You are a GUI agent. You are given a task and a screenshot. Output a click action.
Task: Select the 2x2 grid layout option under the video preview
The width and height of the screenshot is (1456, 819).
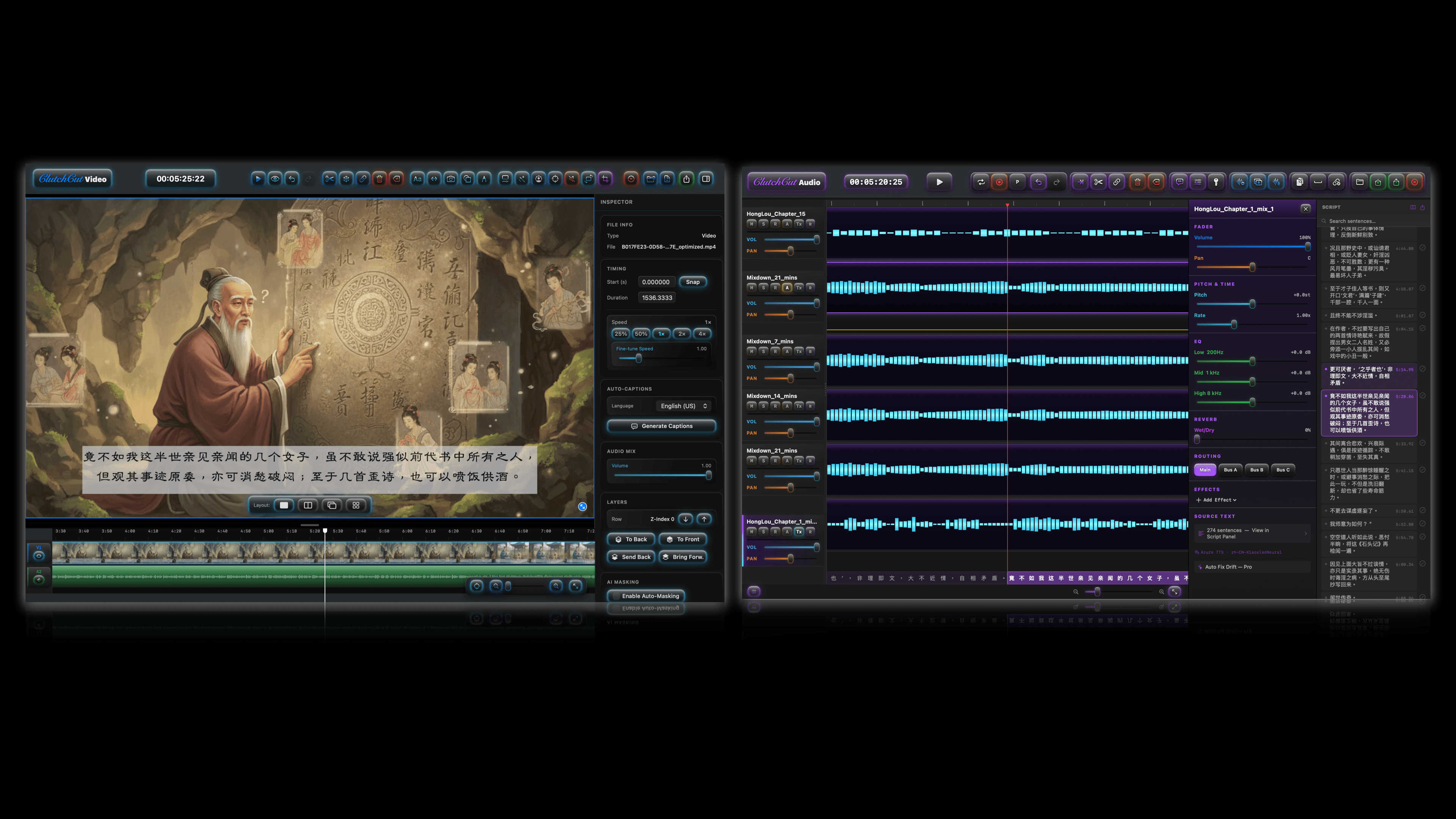click(356, 505)
